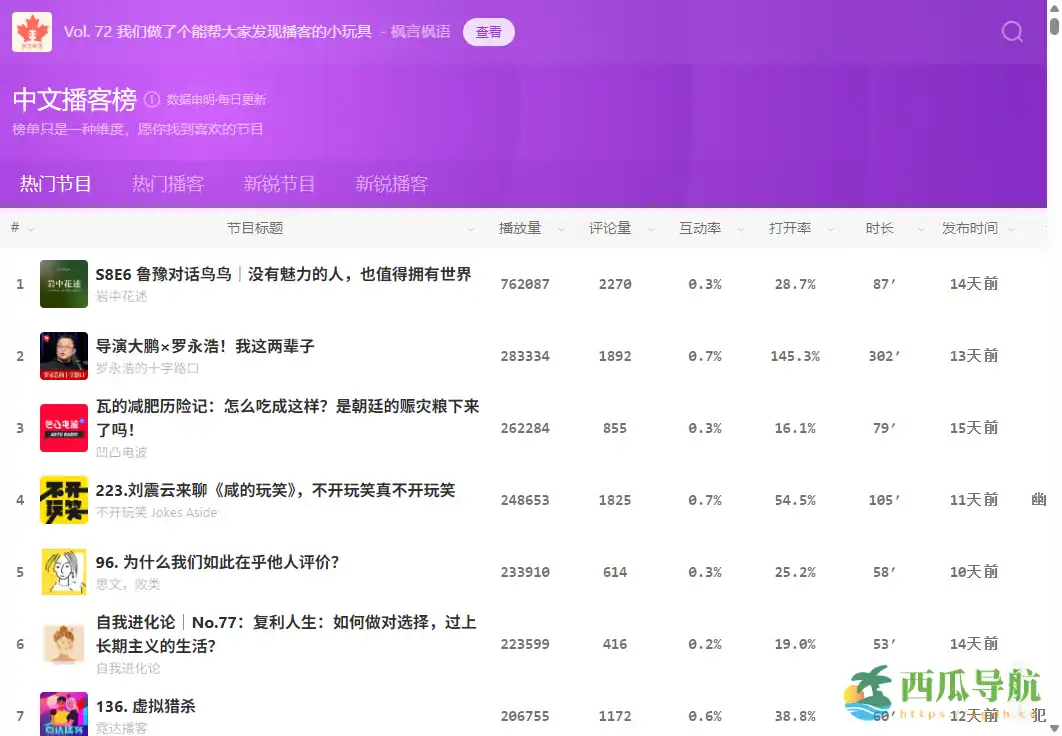Open sort dropdown on 播放量 column
This screenshot has width=1062, height=736.
pos(561,228)
